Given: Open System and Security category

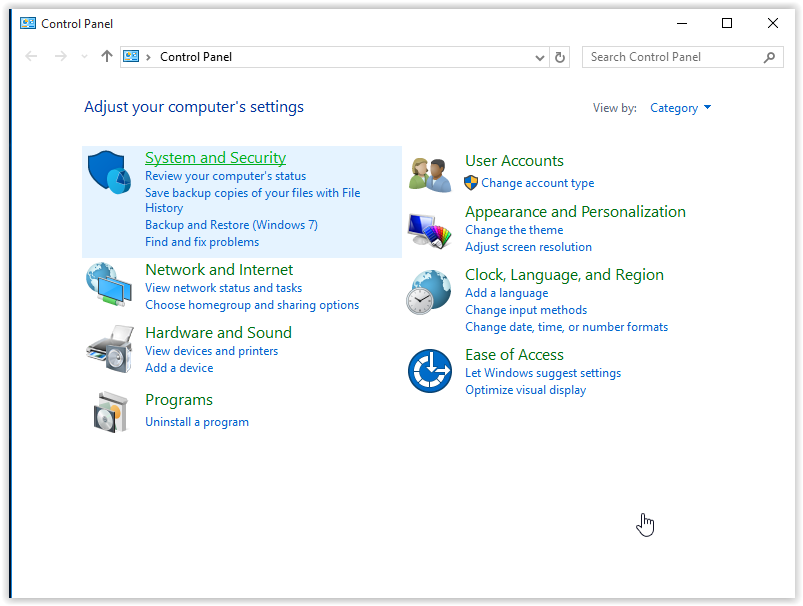Looking at the screenshot, I should (216, 158).
